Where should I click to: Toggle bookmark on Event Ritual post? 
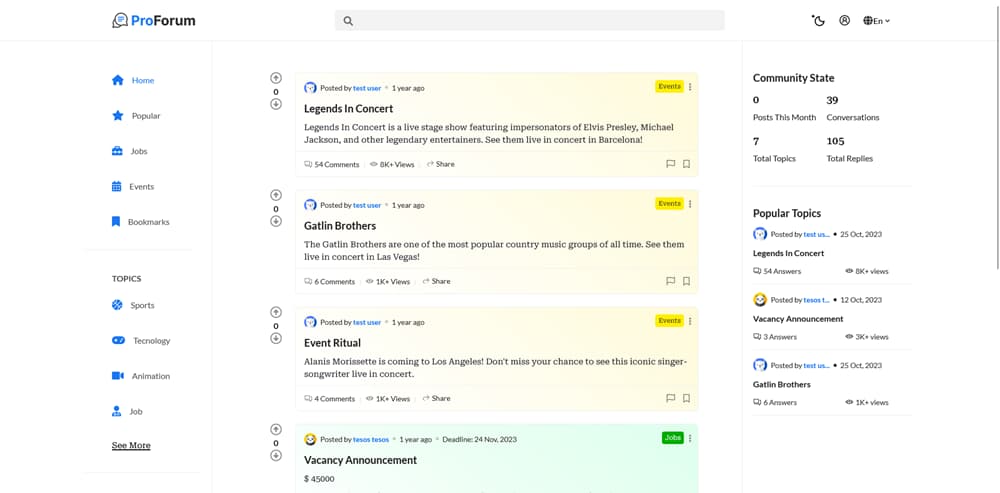click(686, 399)
